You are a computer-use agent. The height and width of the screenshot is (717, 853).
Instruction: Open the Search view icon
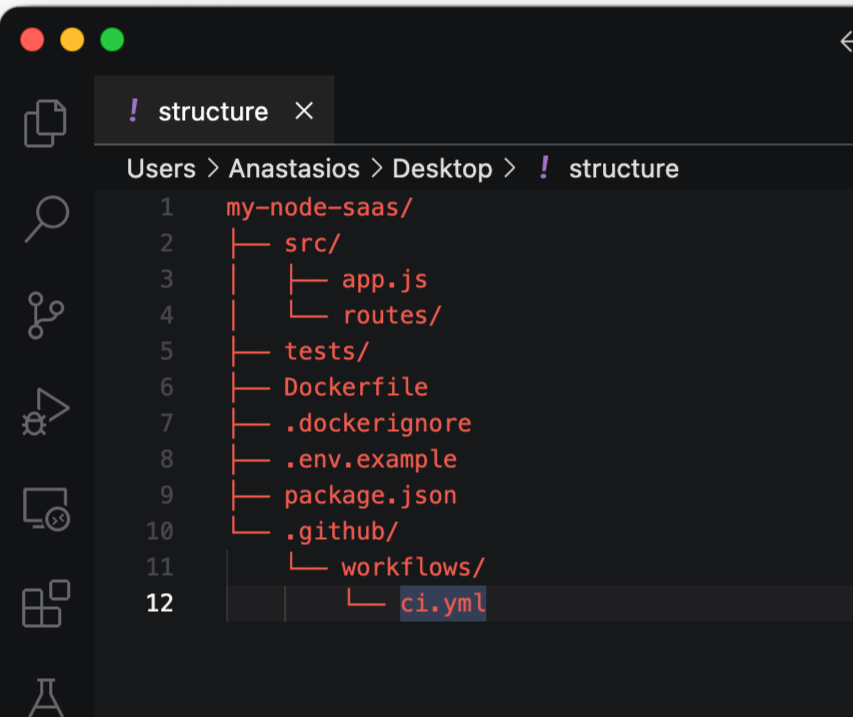pos(46,217)
